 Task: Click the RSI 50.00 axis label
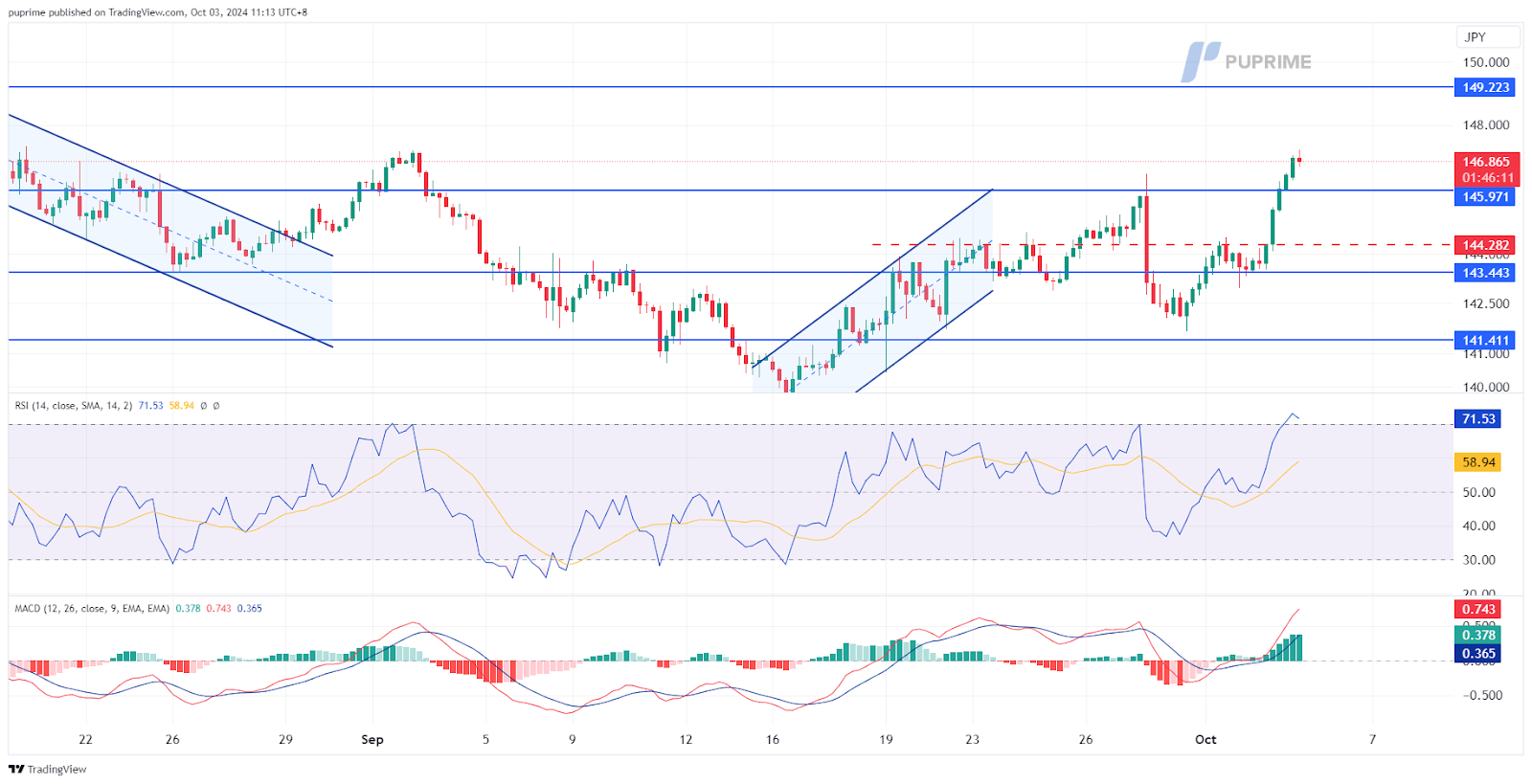click(x=1478, y=492)
